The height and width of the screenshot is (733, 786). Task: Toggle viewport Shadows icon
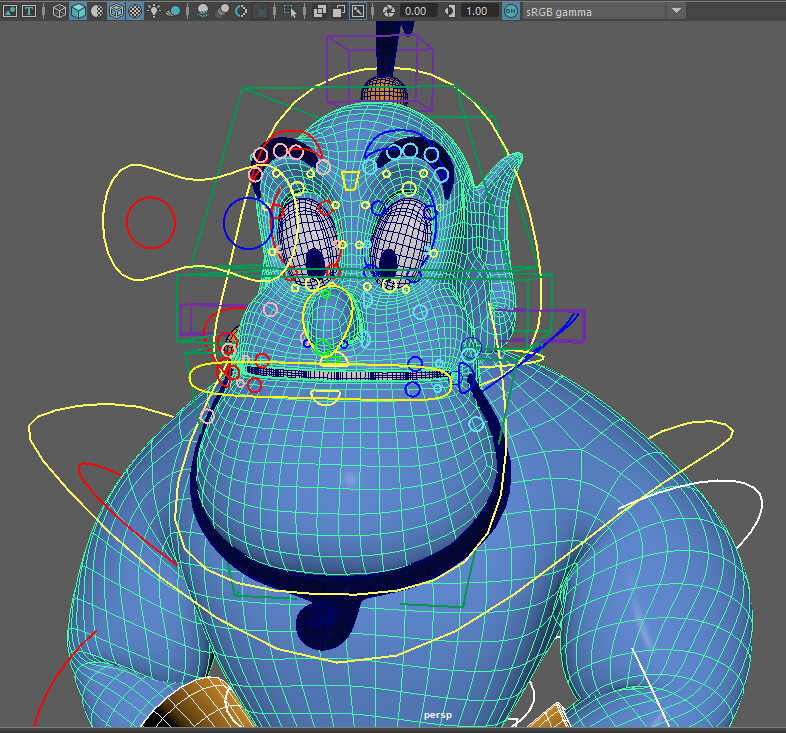coord(173,11)
